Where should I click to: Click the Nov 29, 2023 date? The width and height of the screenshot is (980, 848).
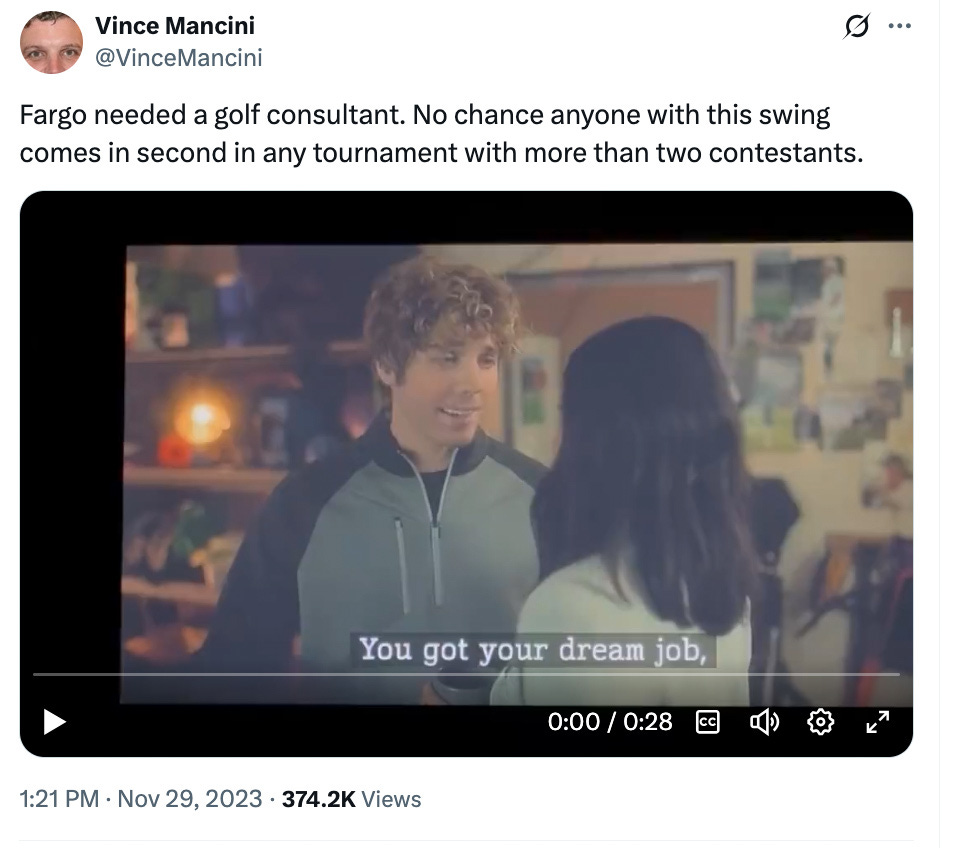(190, 799)
